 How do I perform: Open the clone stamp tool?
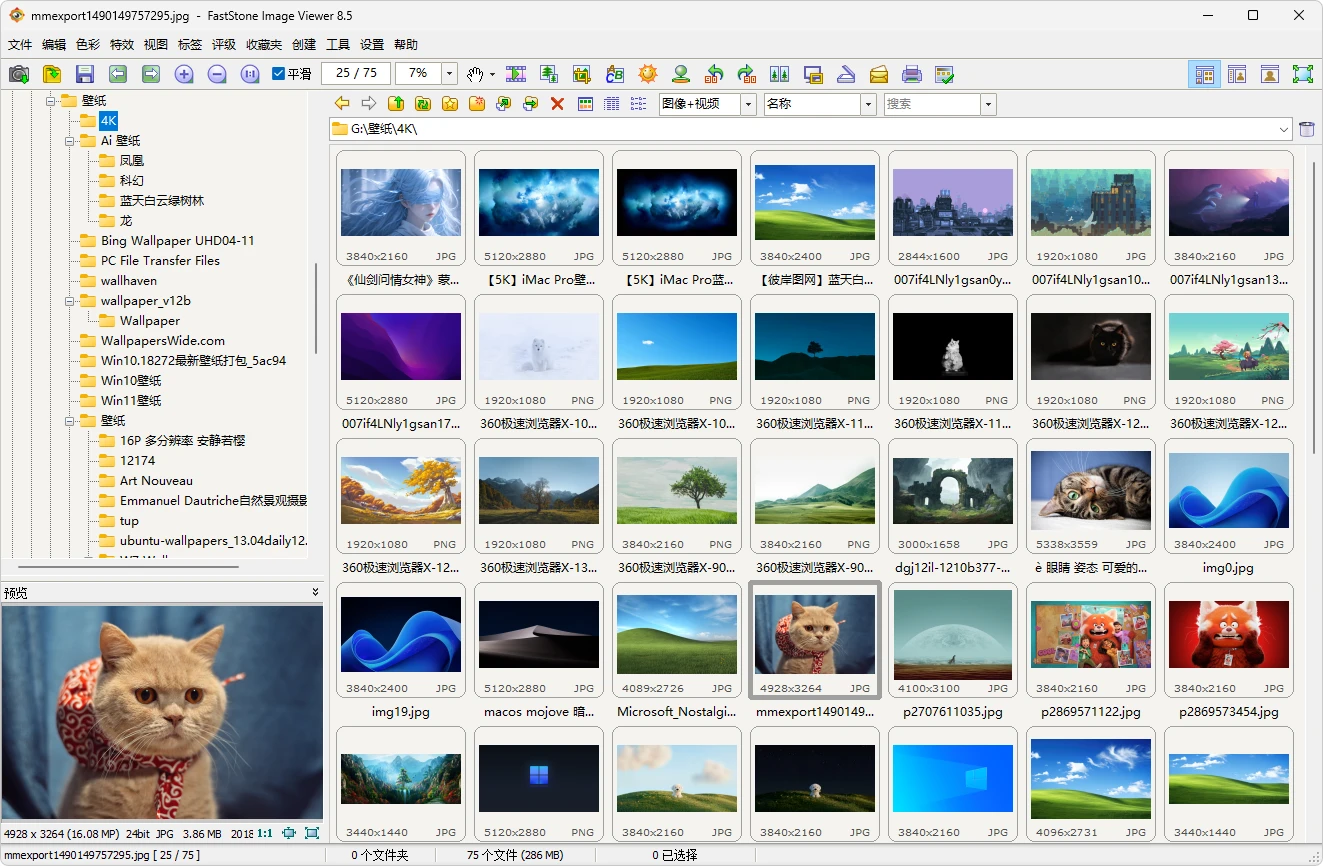681,74
